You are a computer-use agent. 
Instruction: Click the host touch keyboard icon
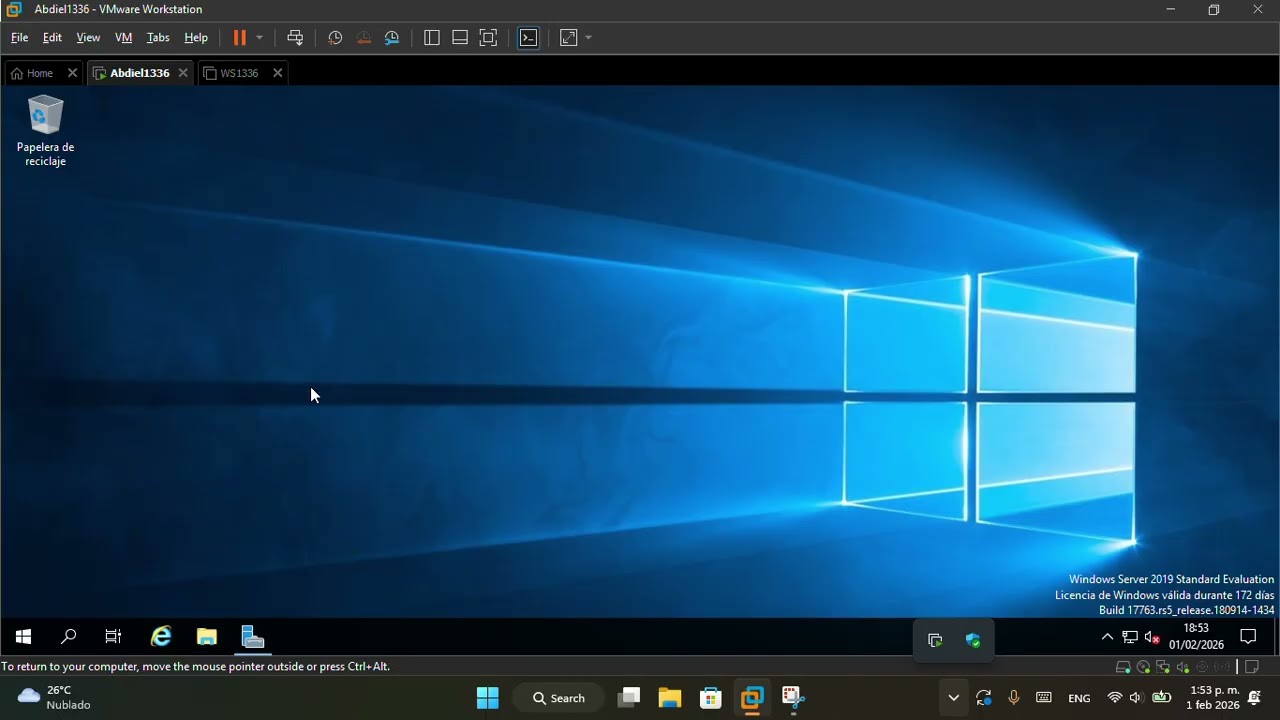point(1044,698)
